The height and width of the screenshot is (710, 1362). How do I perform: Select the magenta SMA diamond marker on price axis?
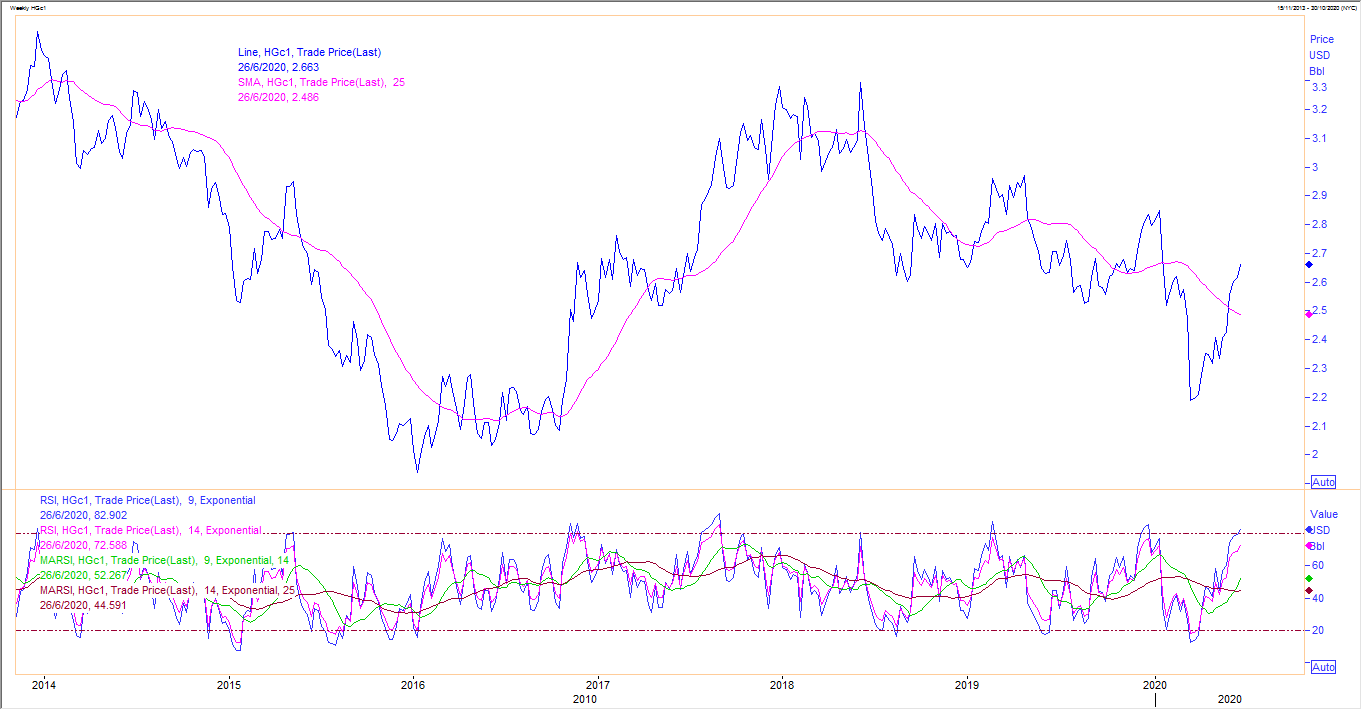click(1310, 314)
